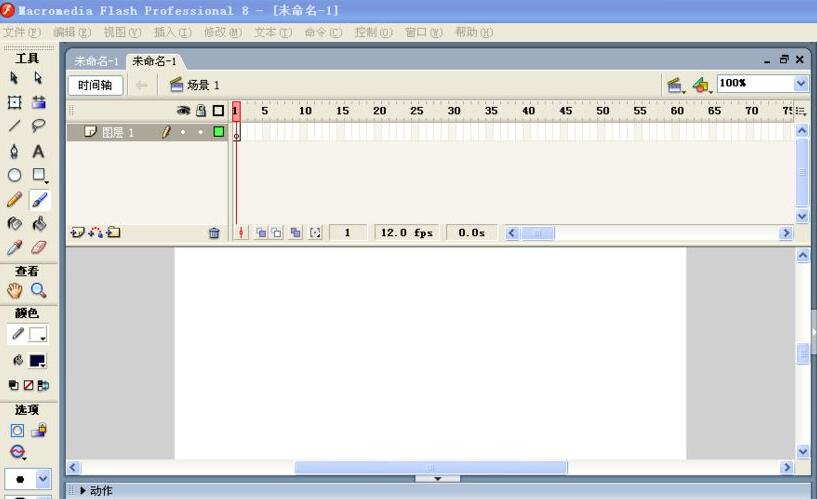Select the 图层 1 layer
Viewport: 817px width, 499px height.
coord(117,132)
